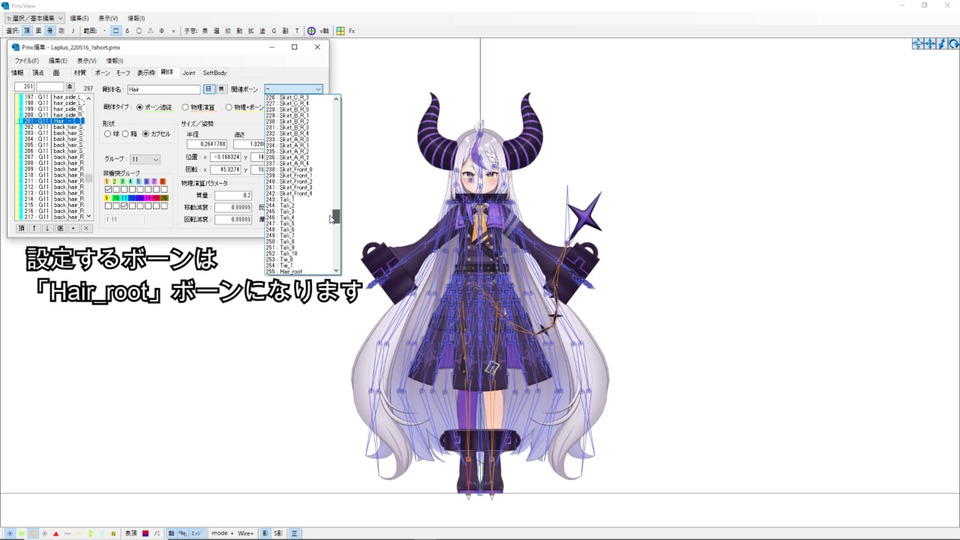Screen dimensions: 960x540
Task: Move the selected rigid body down
Action: coord(47,228)
